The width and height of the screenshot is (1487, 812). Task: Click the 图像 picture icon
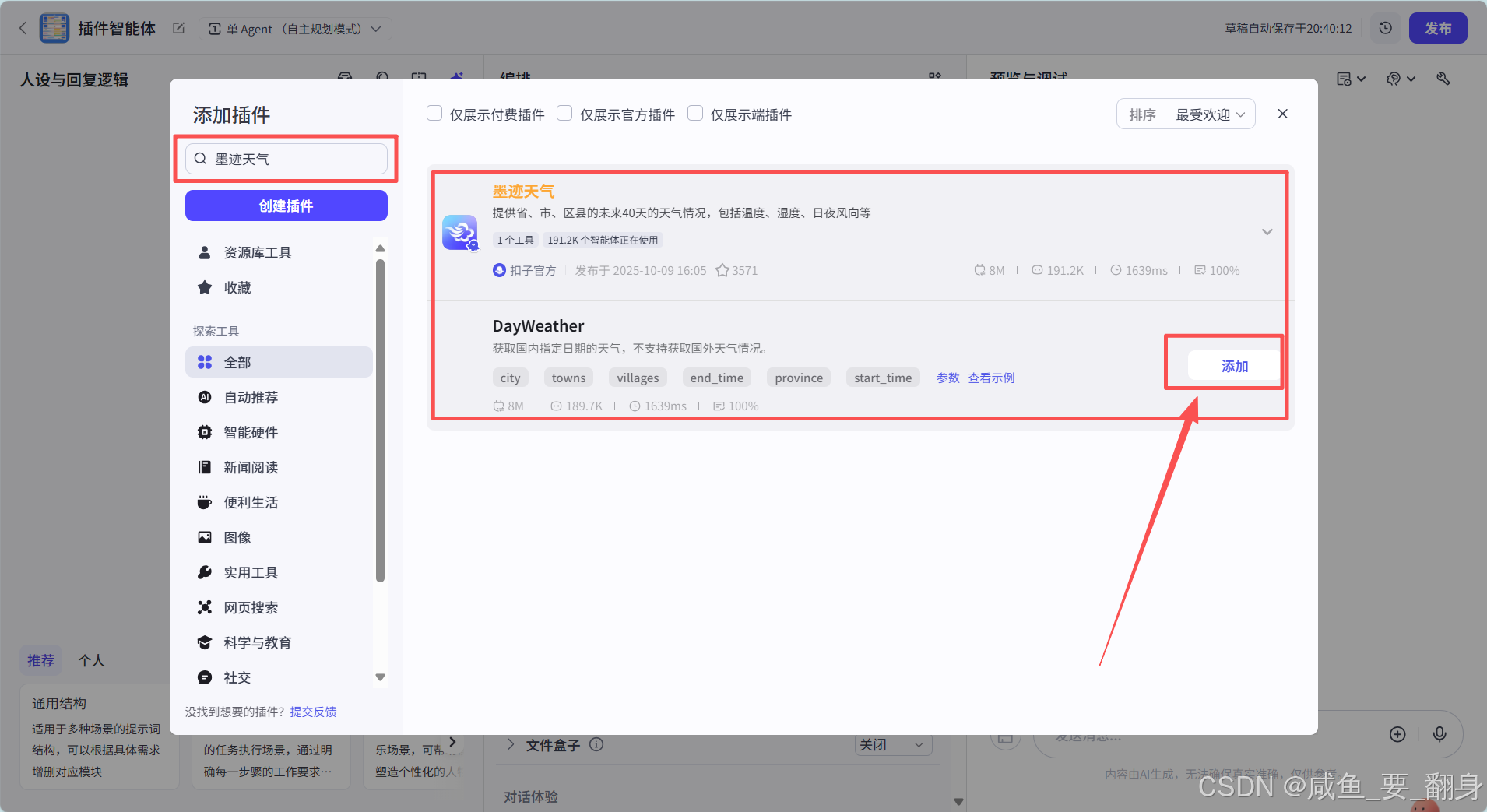[205, 537]
